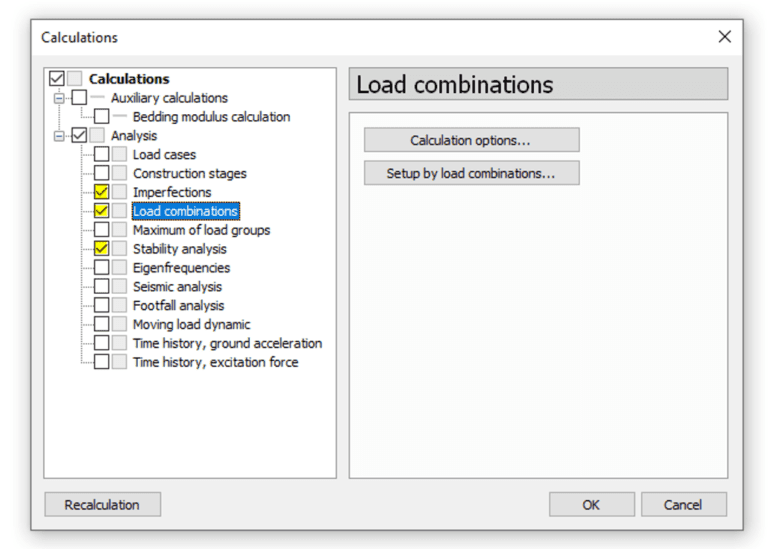Image resolution: width=768 pixels, height=549 pixels.
Task: Confirm the dialog with OK
Action: point(592,504)
